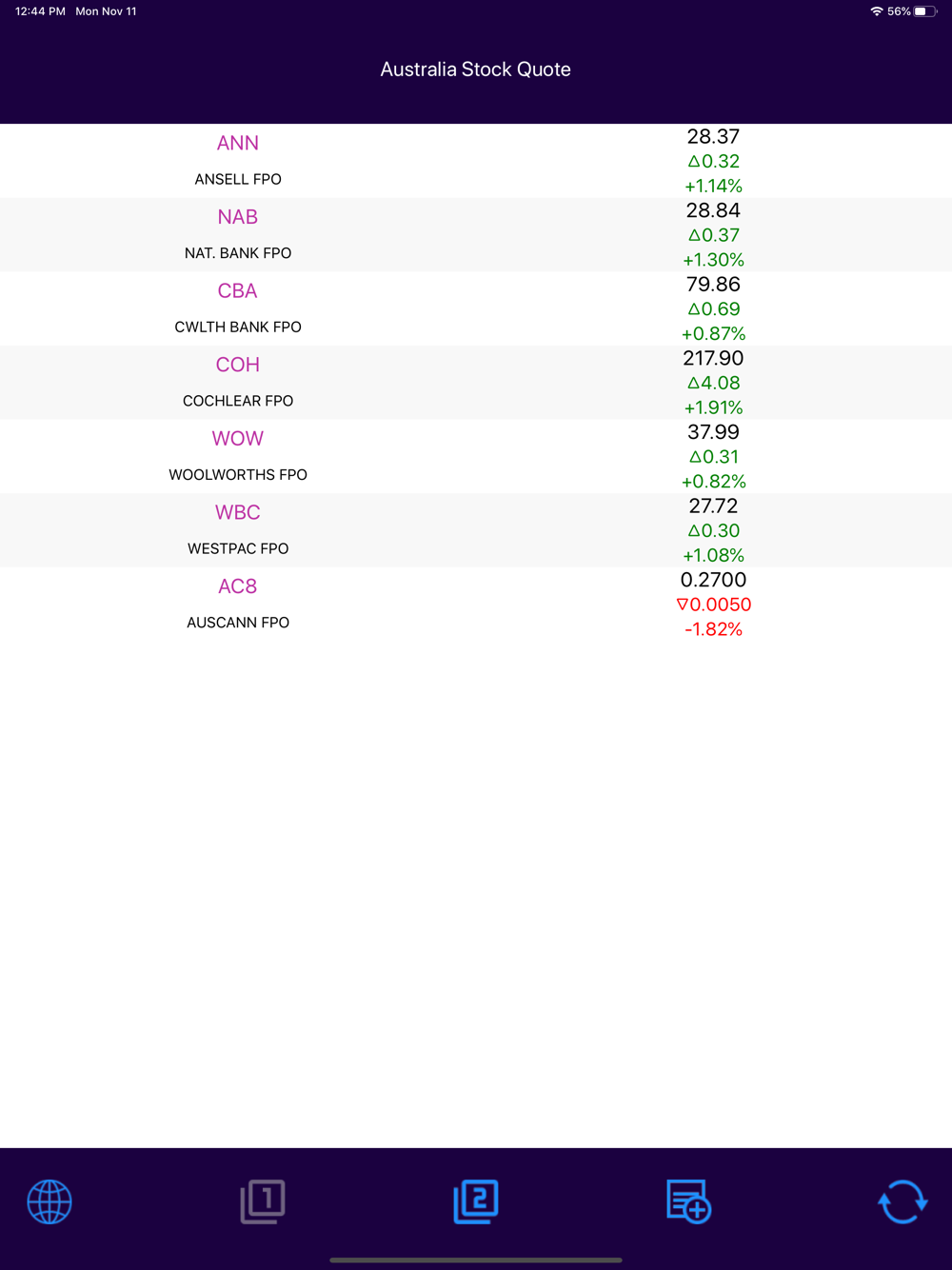Tap the 79.86 CBA price

point(714,285)
